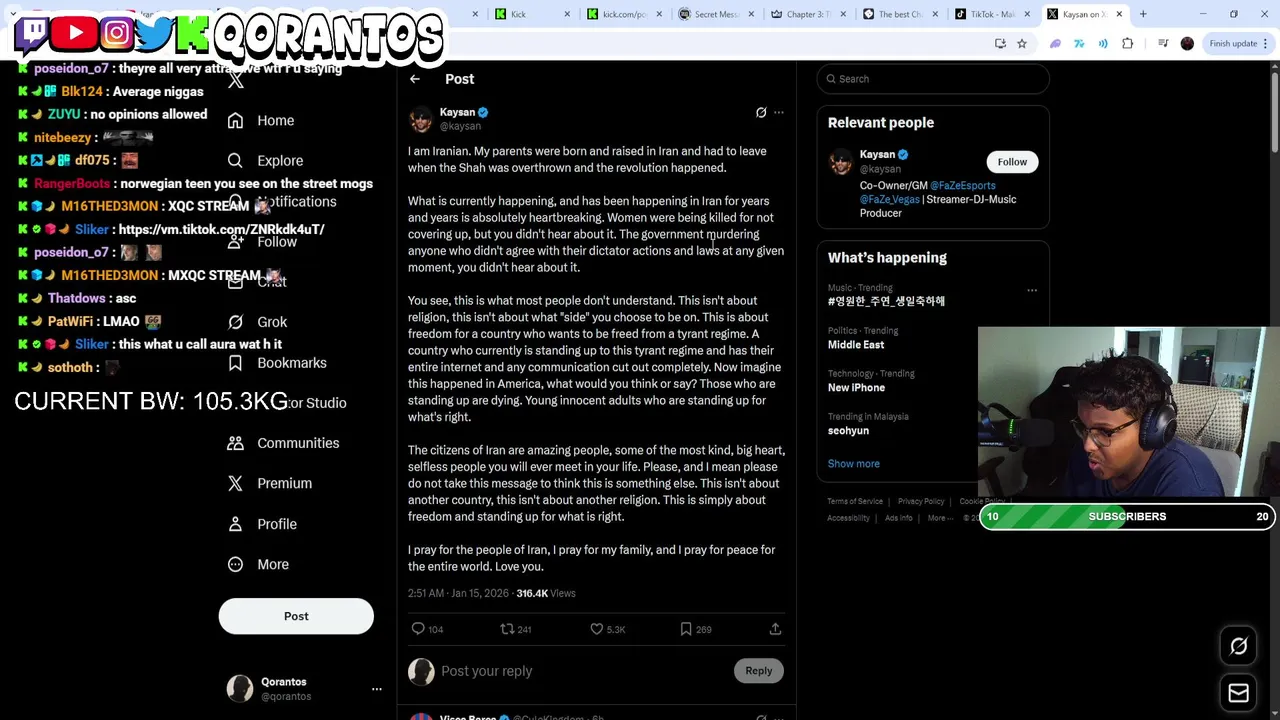Open the seohyun trending topic

pos(848,431)
